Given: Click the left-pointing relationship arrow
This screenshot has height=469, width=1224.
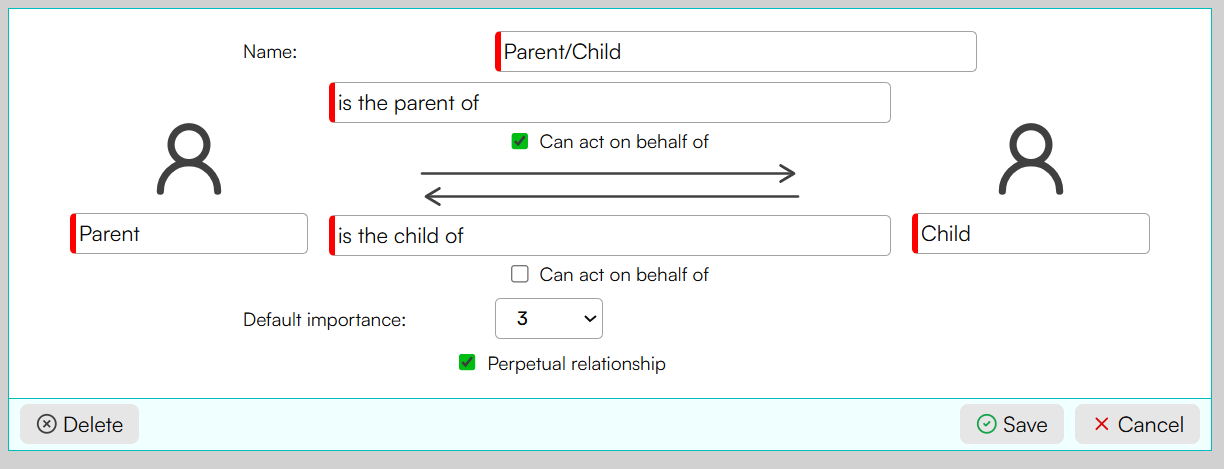Looking at the screenshot, I should click(611, 195).
